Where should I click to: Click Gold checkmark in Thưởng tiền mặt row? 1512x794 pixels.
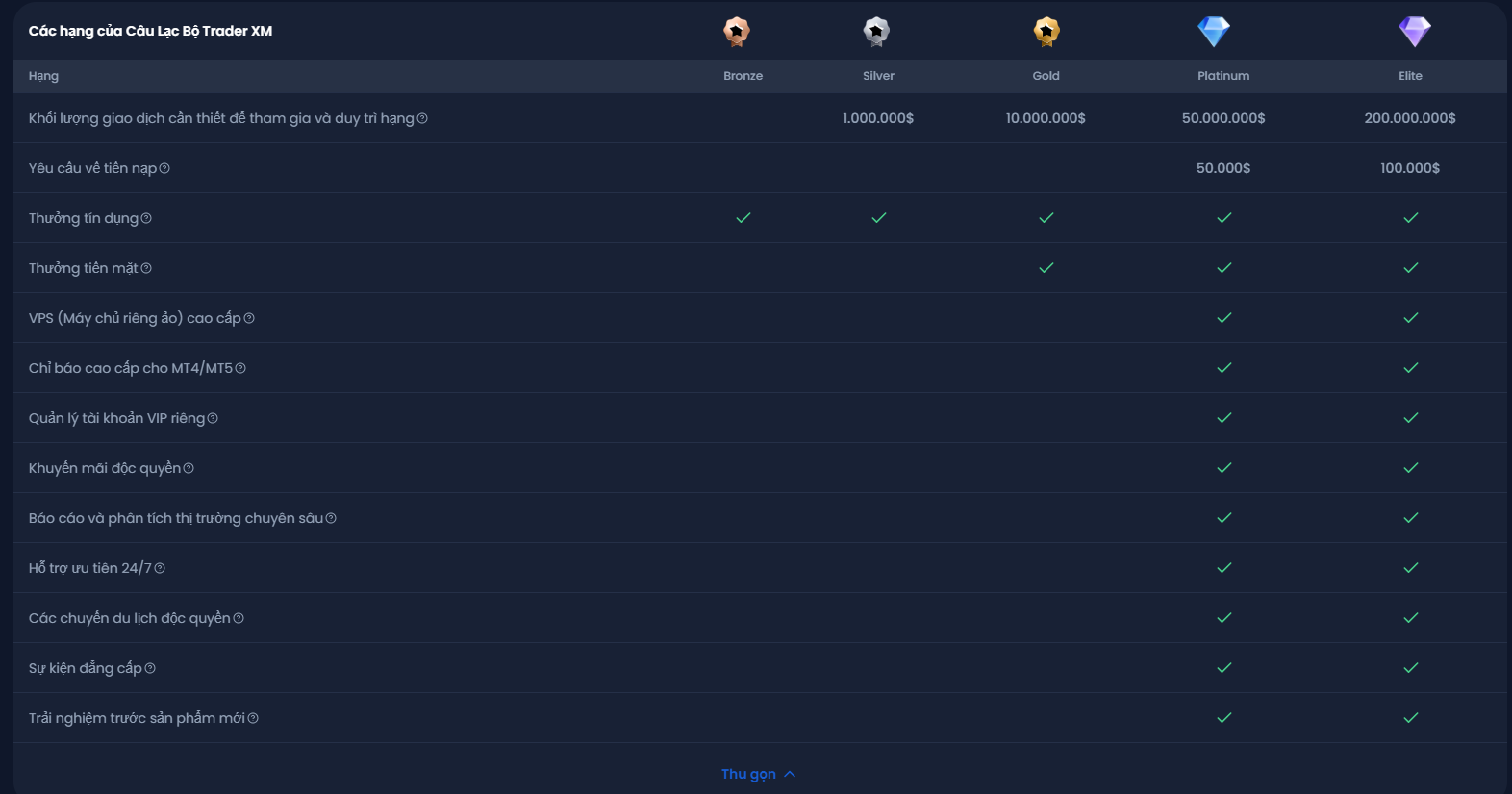[x=1046, y=268]
